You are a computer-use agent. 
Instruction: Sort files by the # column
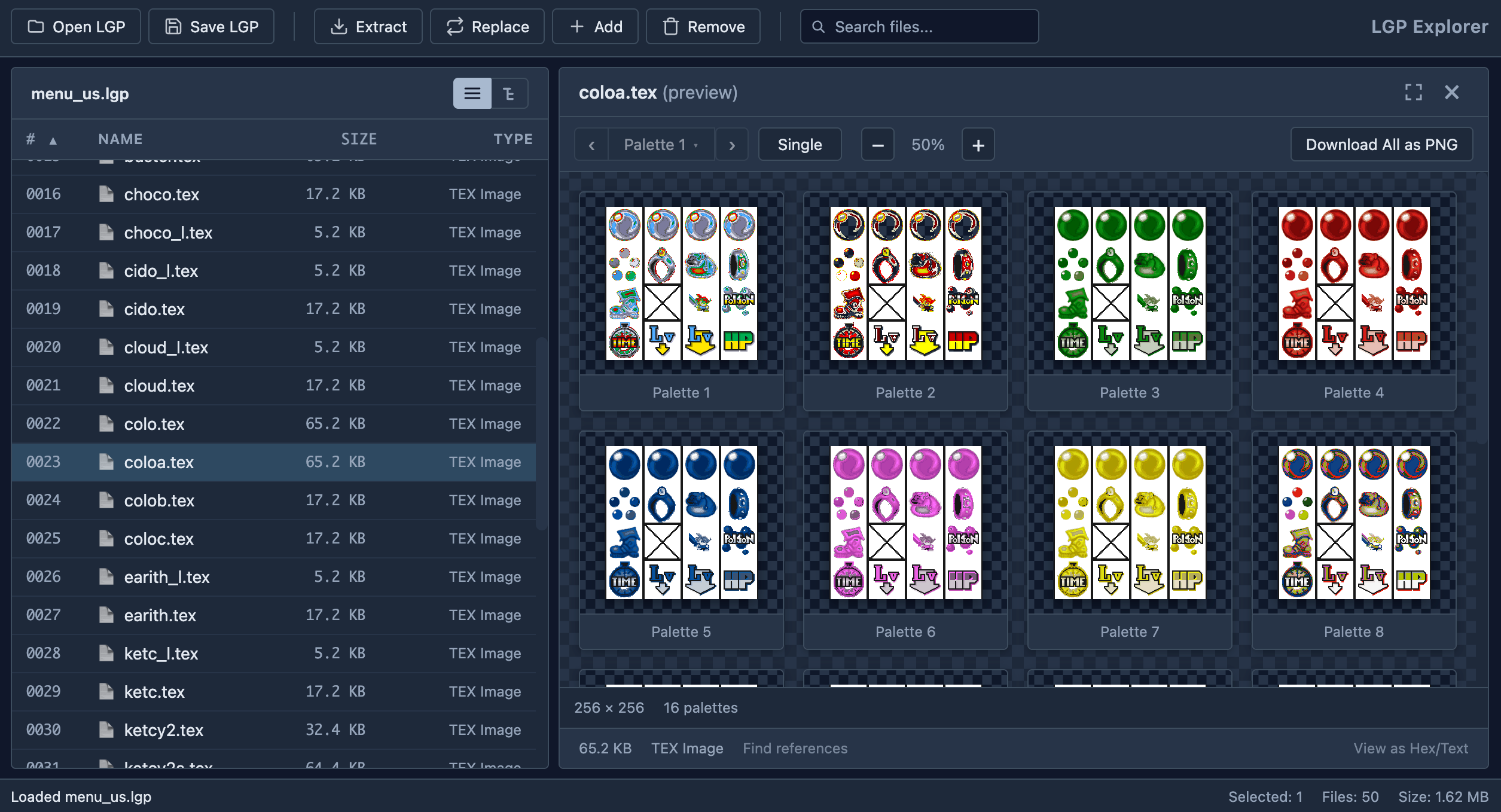click(x=41, y=139)
